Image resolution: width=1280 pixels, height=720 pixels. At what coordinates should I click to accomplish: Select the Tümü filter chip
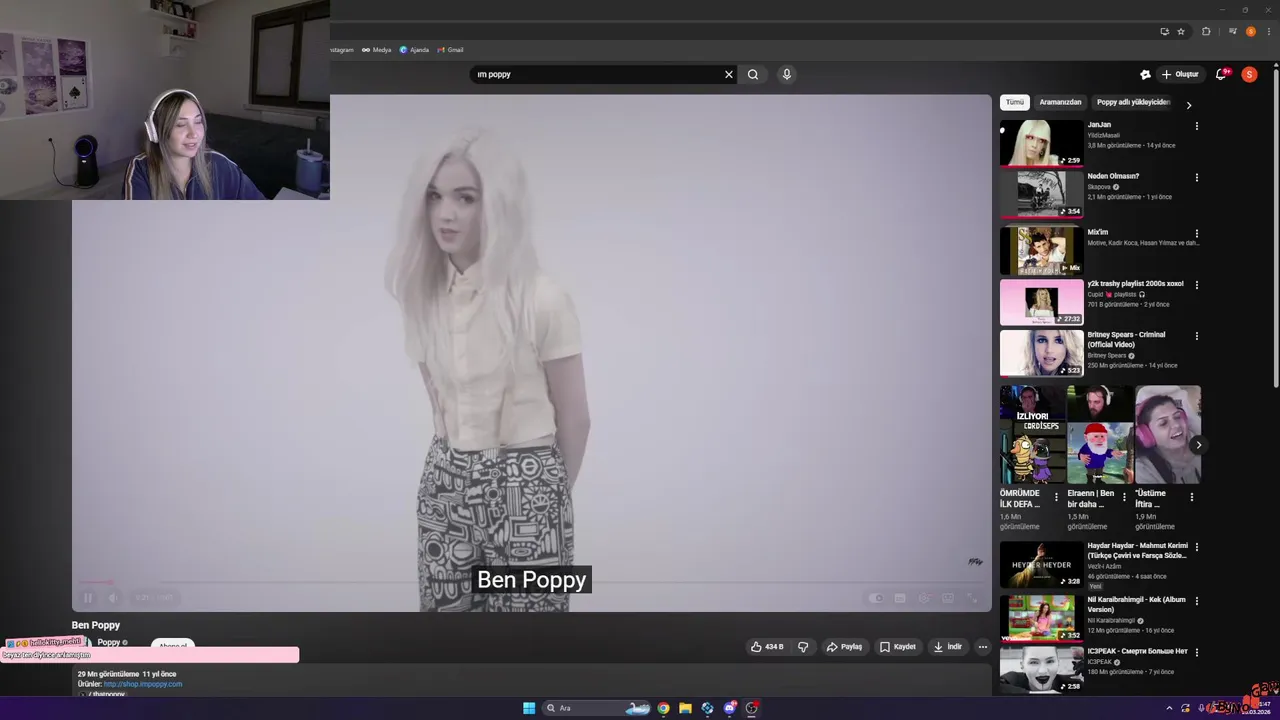(1015, 102)
